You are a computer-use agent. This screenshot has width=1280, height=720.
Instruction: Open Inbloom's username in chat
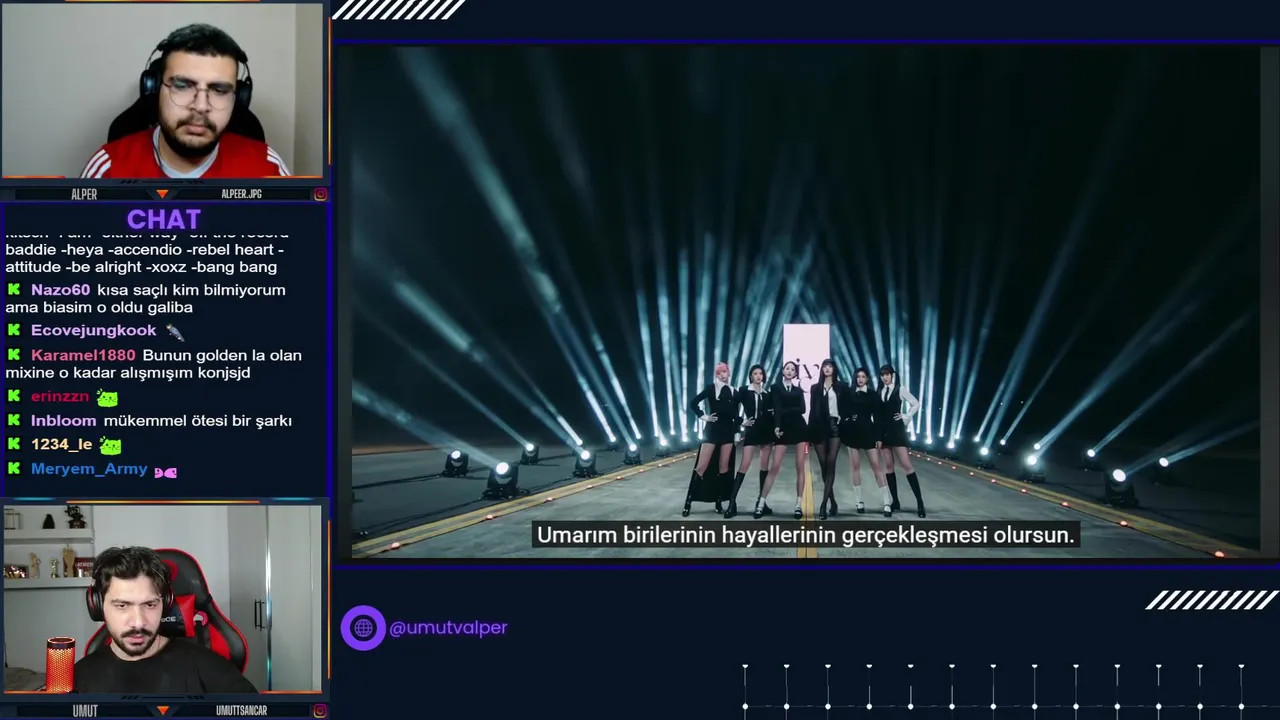64,421
